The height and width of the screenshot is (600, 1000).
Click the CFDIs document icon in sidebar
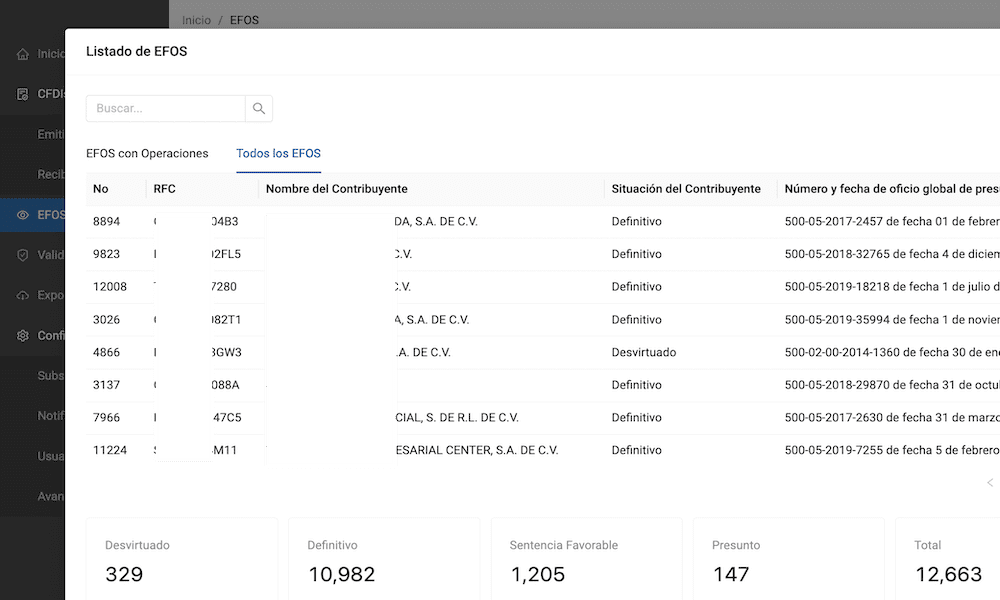(x=23, y=95)
